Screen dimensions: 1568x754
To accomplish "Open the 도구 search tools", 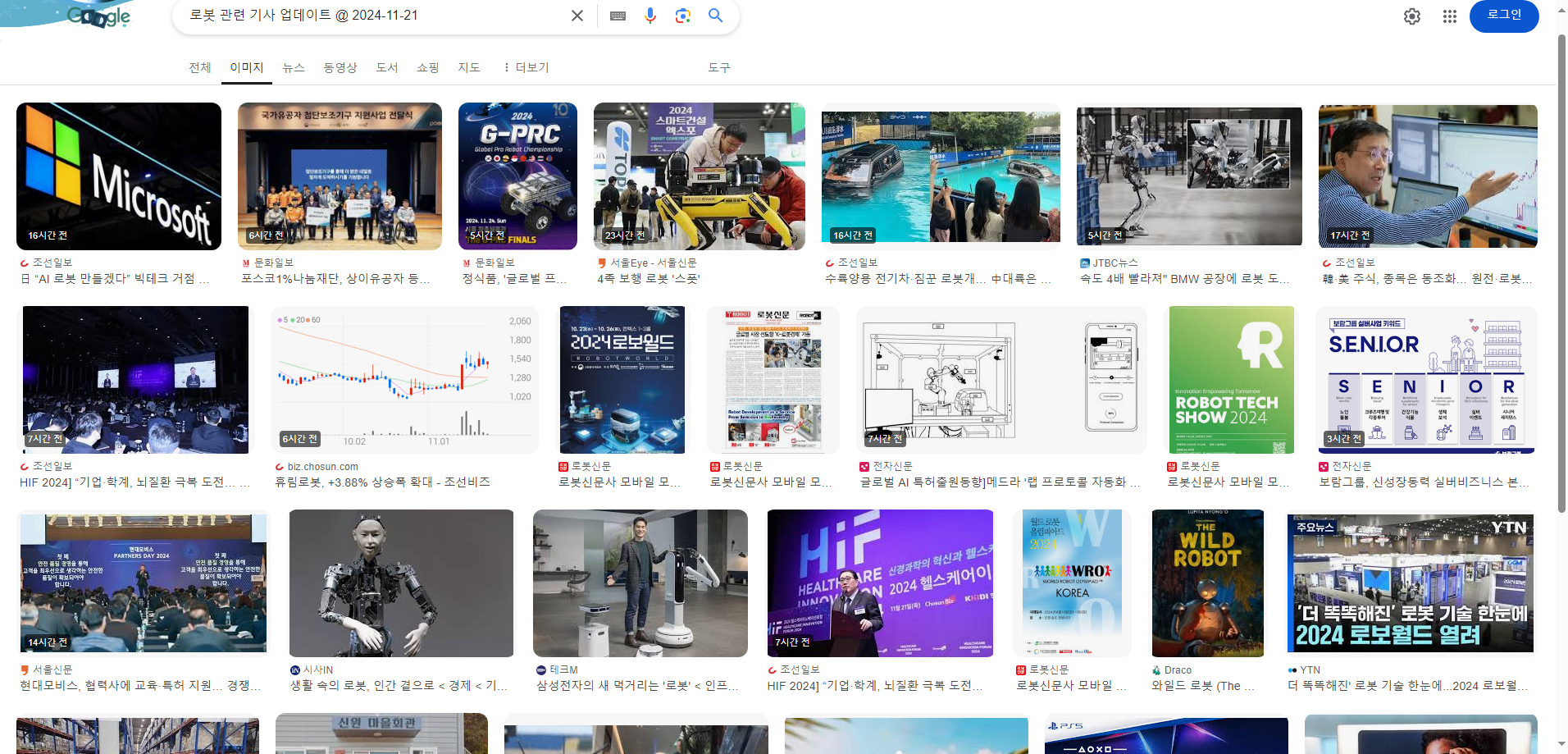I will coord(719,67).
